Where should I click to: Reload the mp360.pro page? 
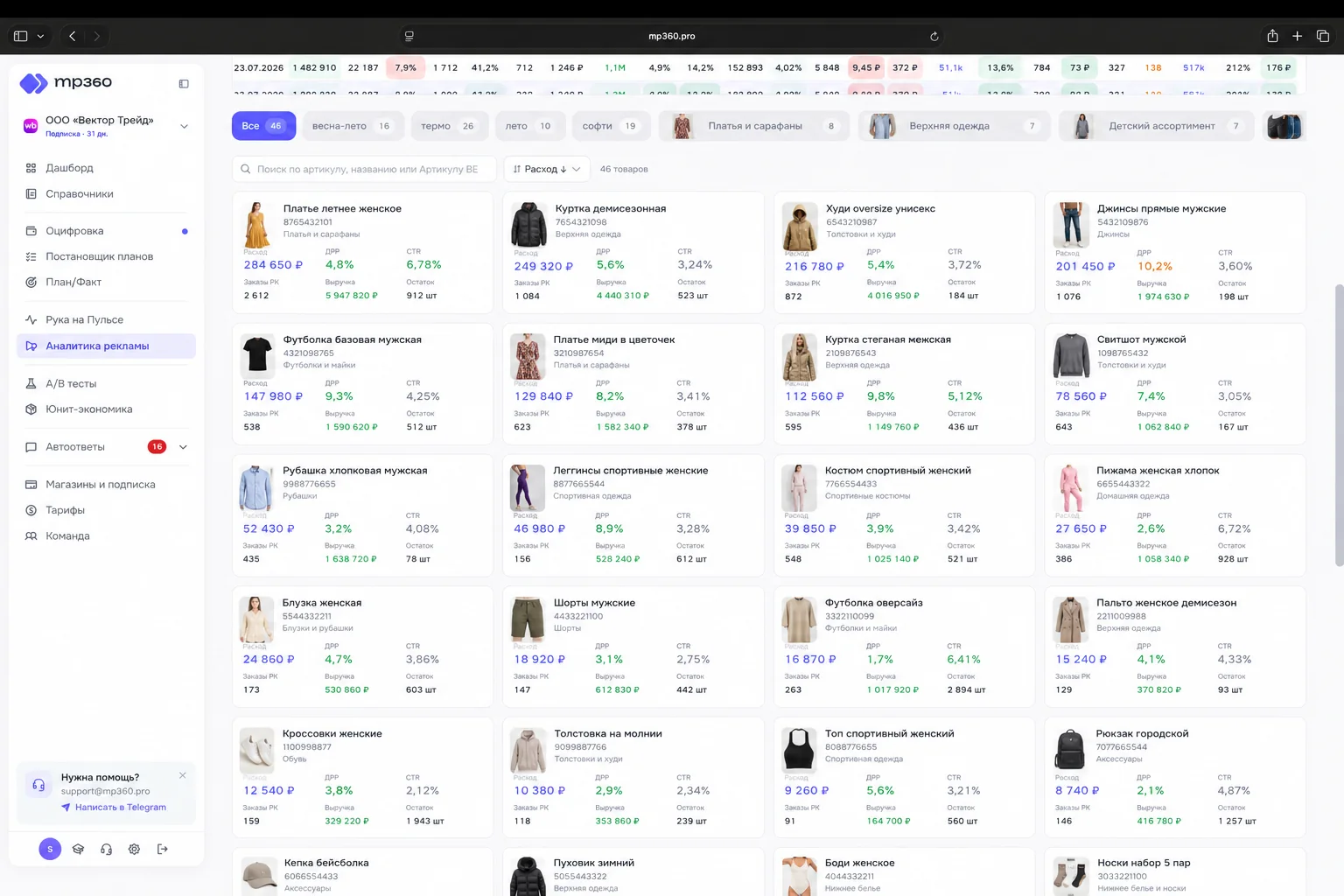click(x=934, y=37)
